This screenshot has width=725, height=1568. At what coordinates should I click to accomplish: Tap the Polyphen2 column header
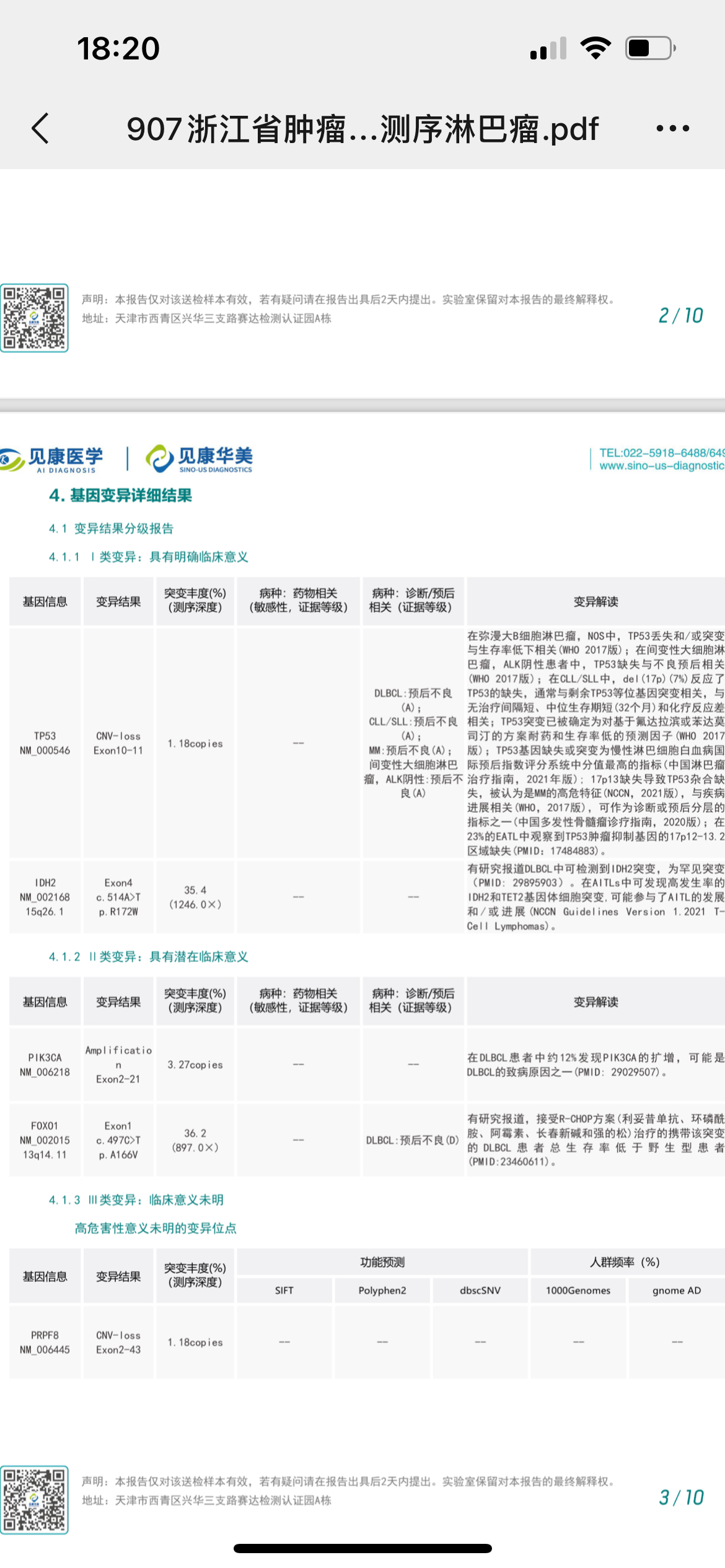382,1291
